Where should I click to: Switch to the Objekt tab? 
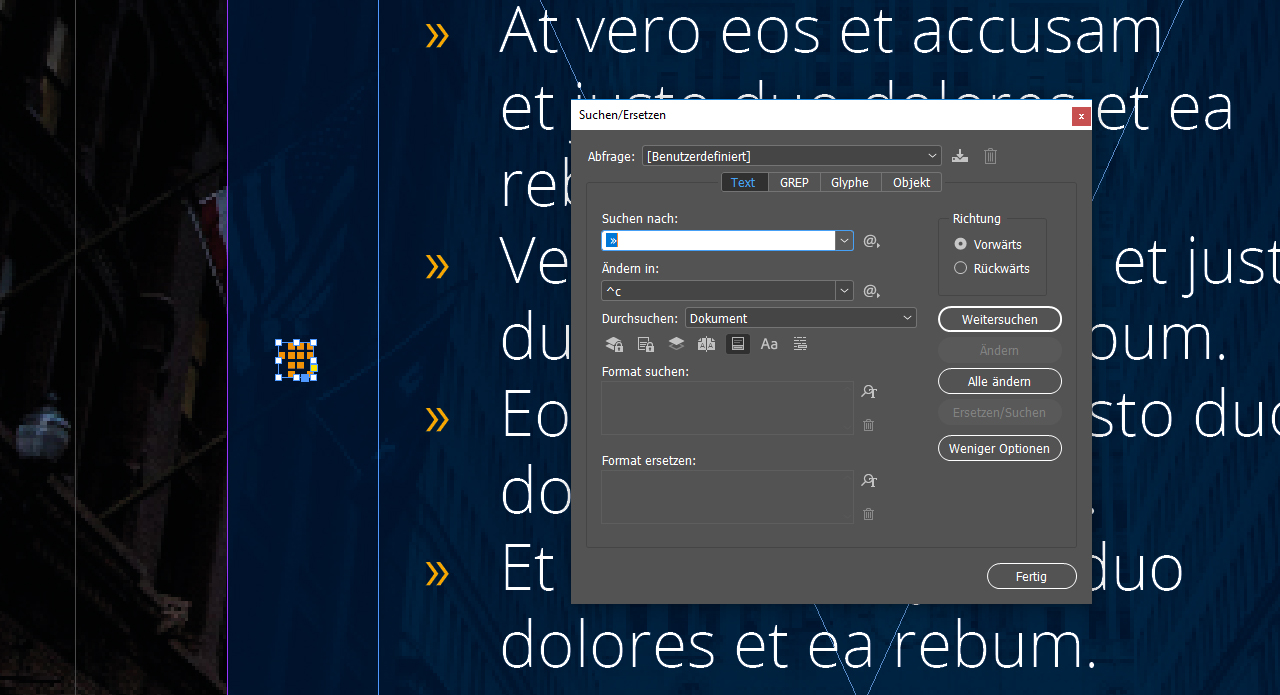coord(911,182)
